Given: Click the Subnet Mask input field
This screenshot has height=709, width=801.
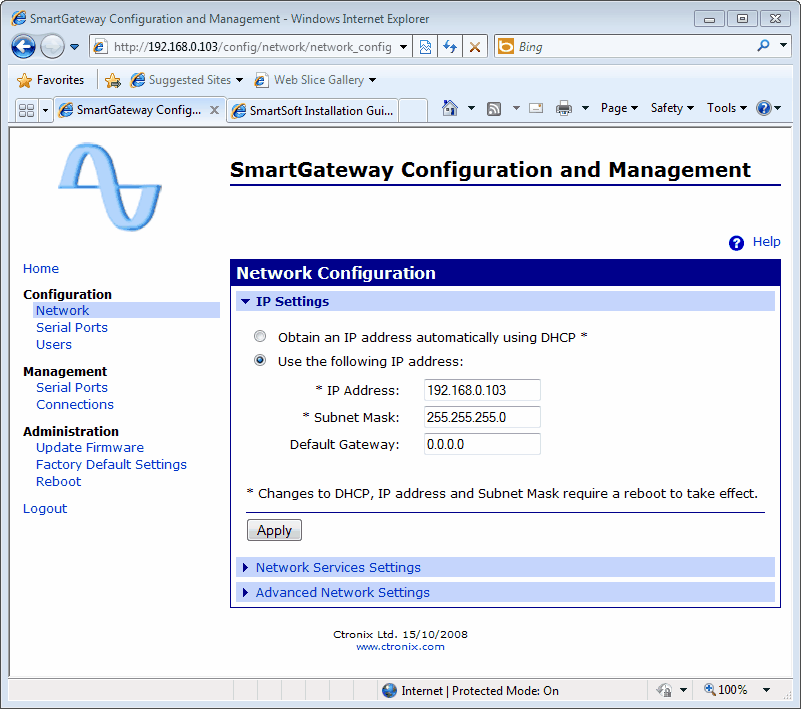Looking at the screenshot, I should pos(482,417).
